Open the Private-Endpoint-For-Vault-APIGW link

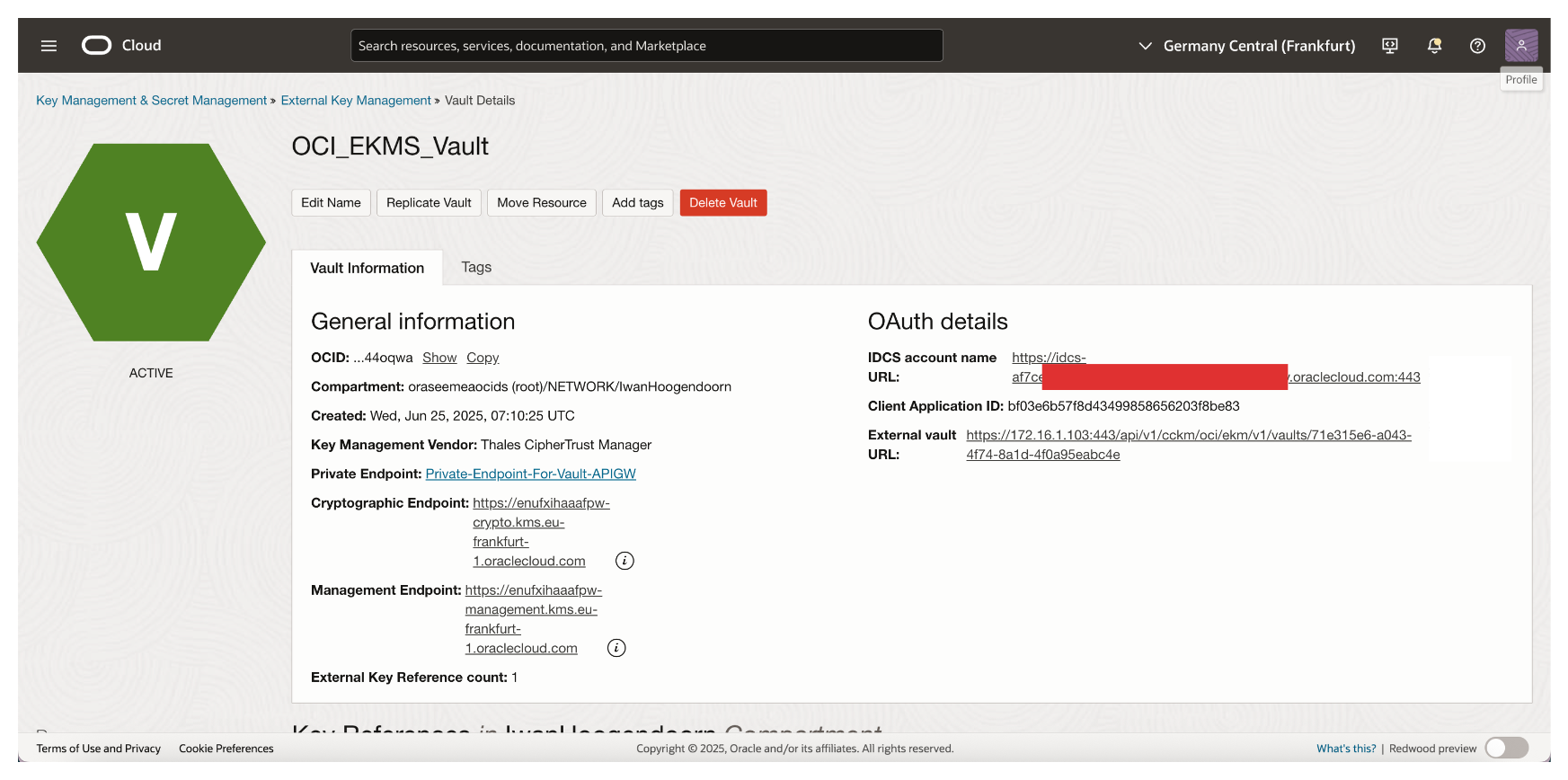tap(530, 474)
